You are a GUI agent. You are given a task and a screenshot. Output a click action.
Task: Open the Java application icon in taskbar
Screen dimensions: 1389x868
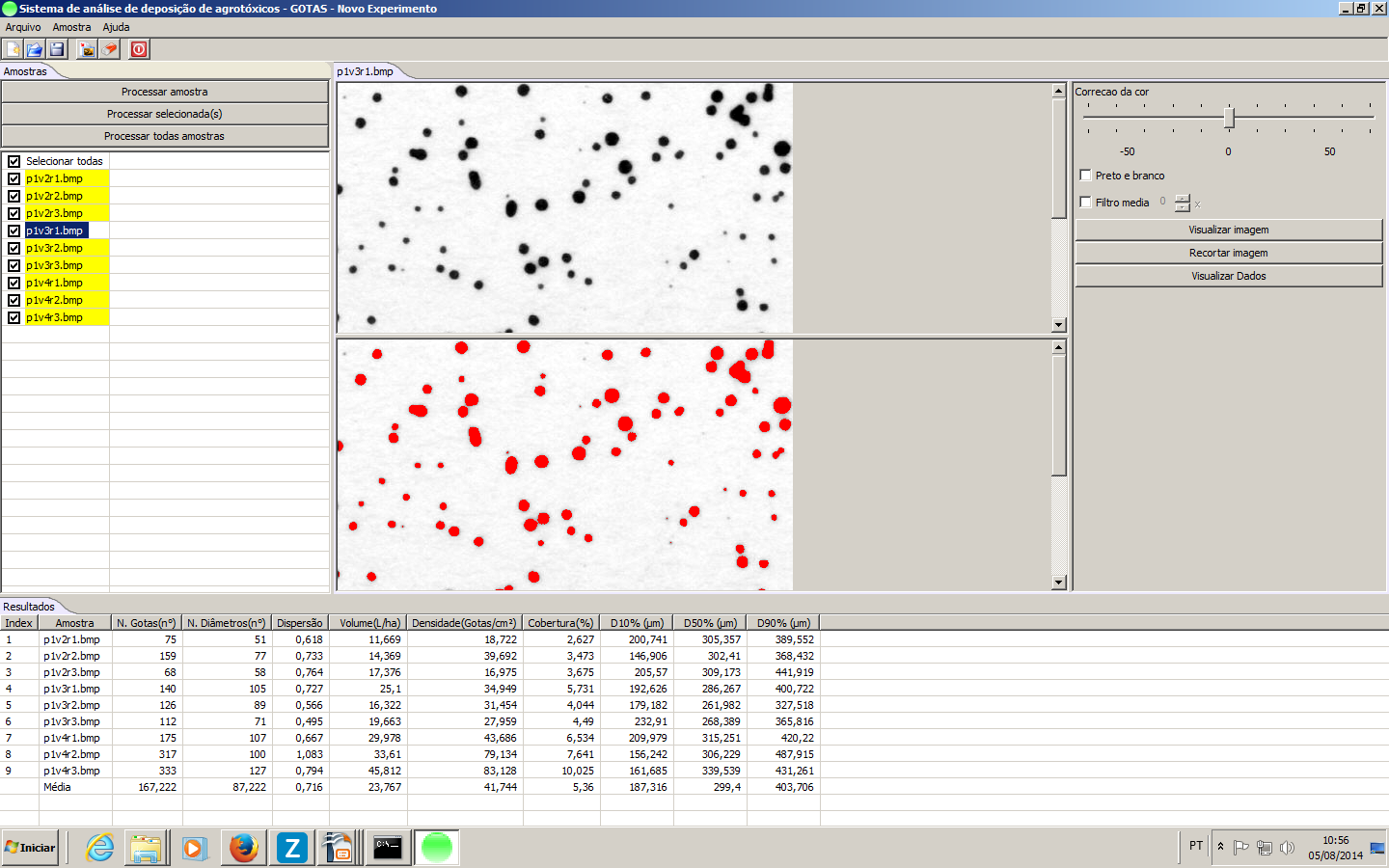(x=339, y=848)
